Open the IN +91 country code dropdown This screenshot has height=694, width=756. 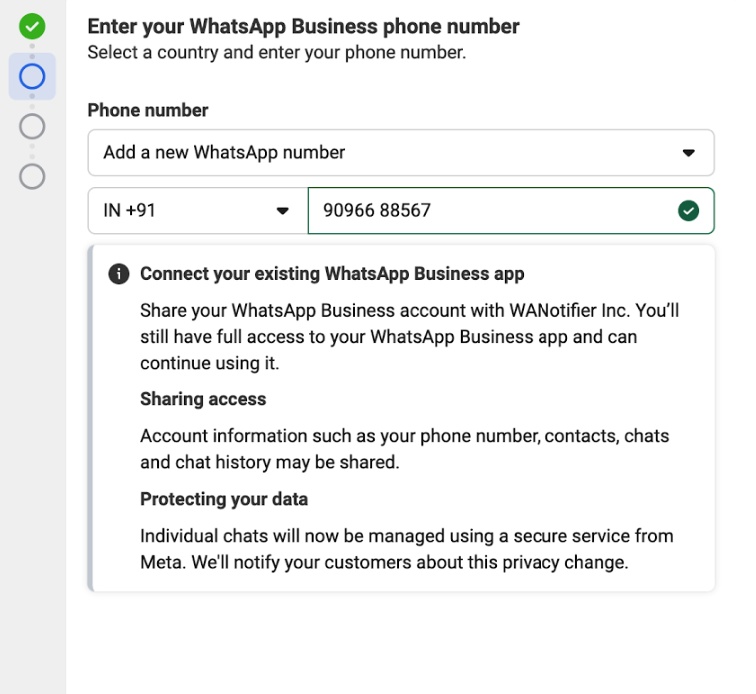(x=198, y=211)
